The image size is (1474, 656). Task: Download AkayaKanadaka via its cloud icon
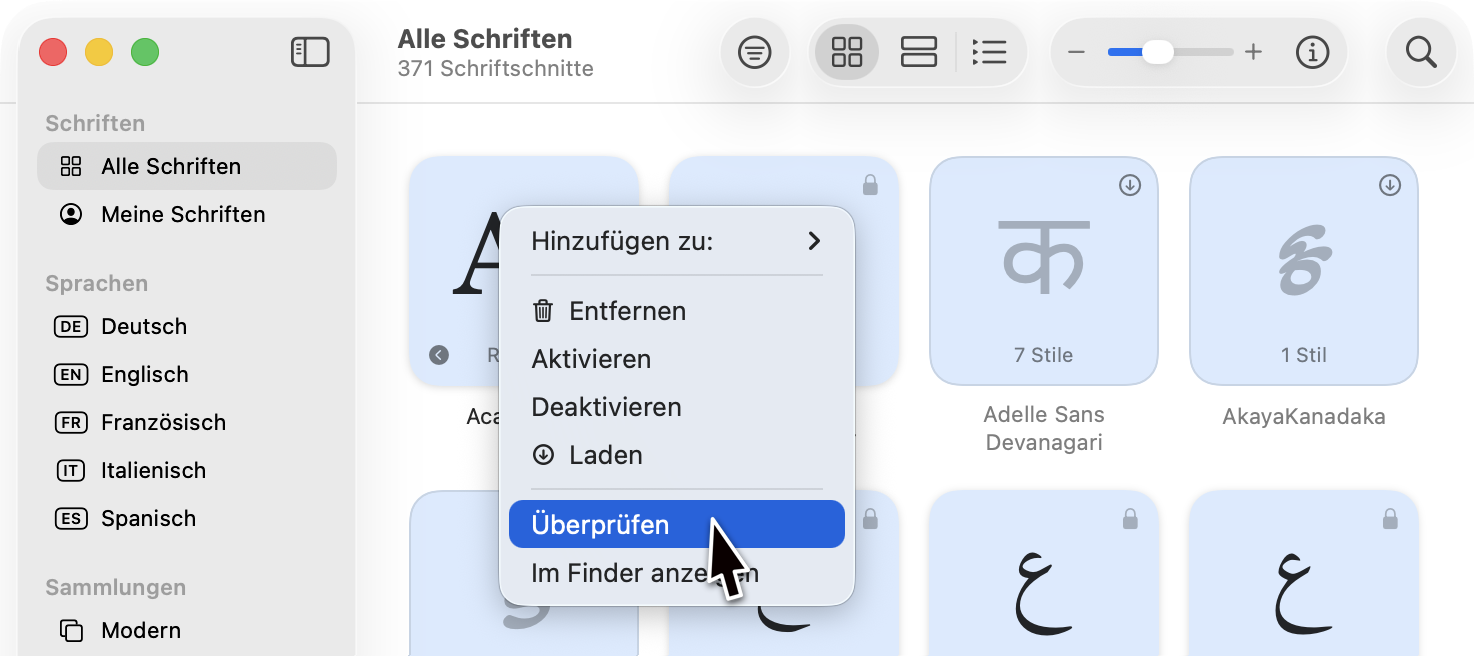pos(1389,184)
